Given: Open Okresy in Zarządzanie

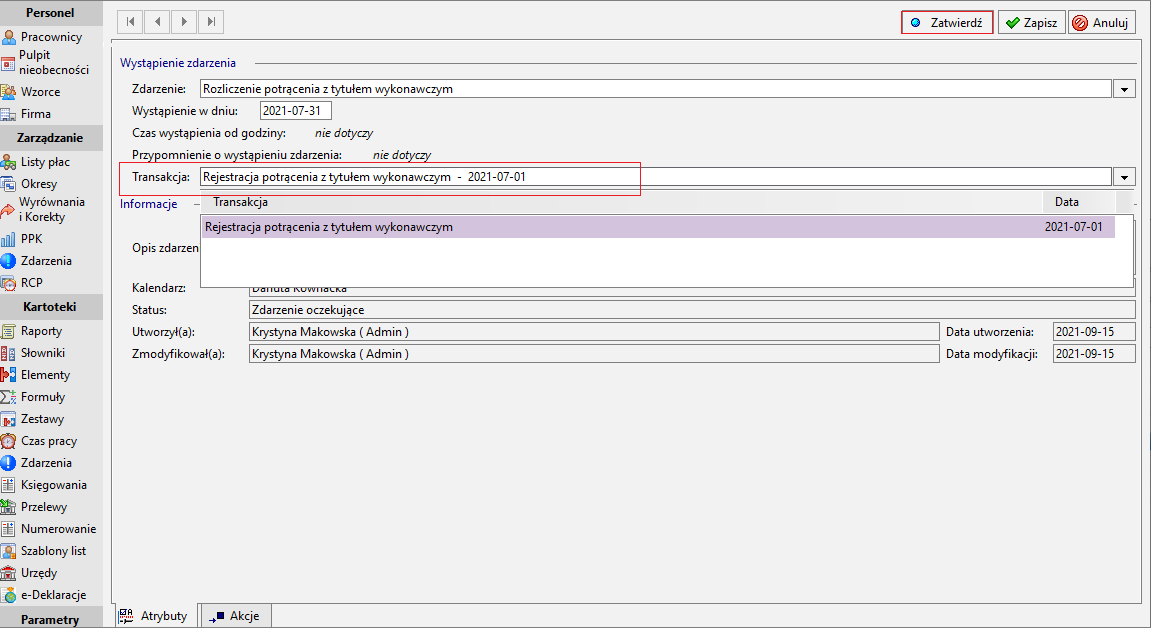Looking at the screenshot, I should pyautogui.click(x=29, y=184).
